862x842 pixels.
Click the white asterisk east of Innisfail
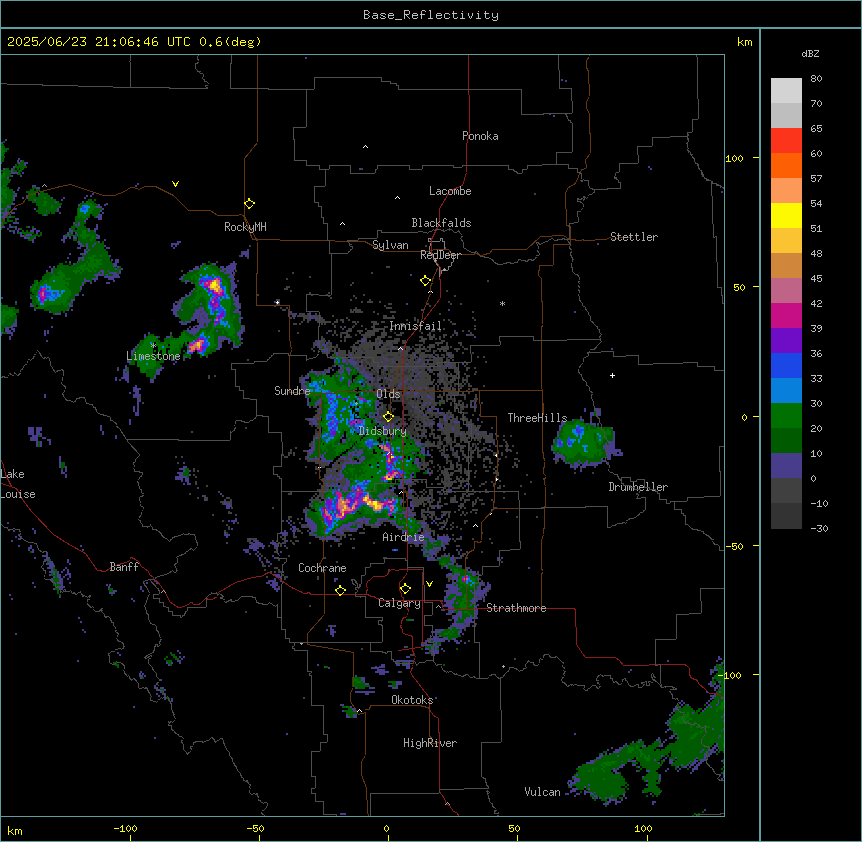(x=502, y=303)
